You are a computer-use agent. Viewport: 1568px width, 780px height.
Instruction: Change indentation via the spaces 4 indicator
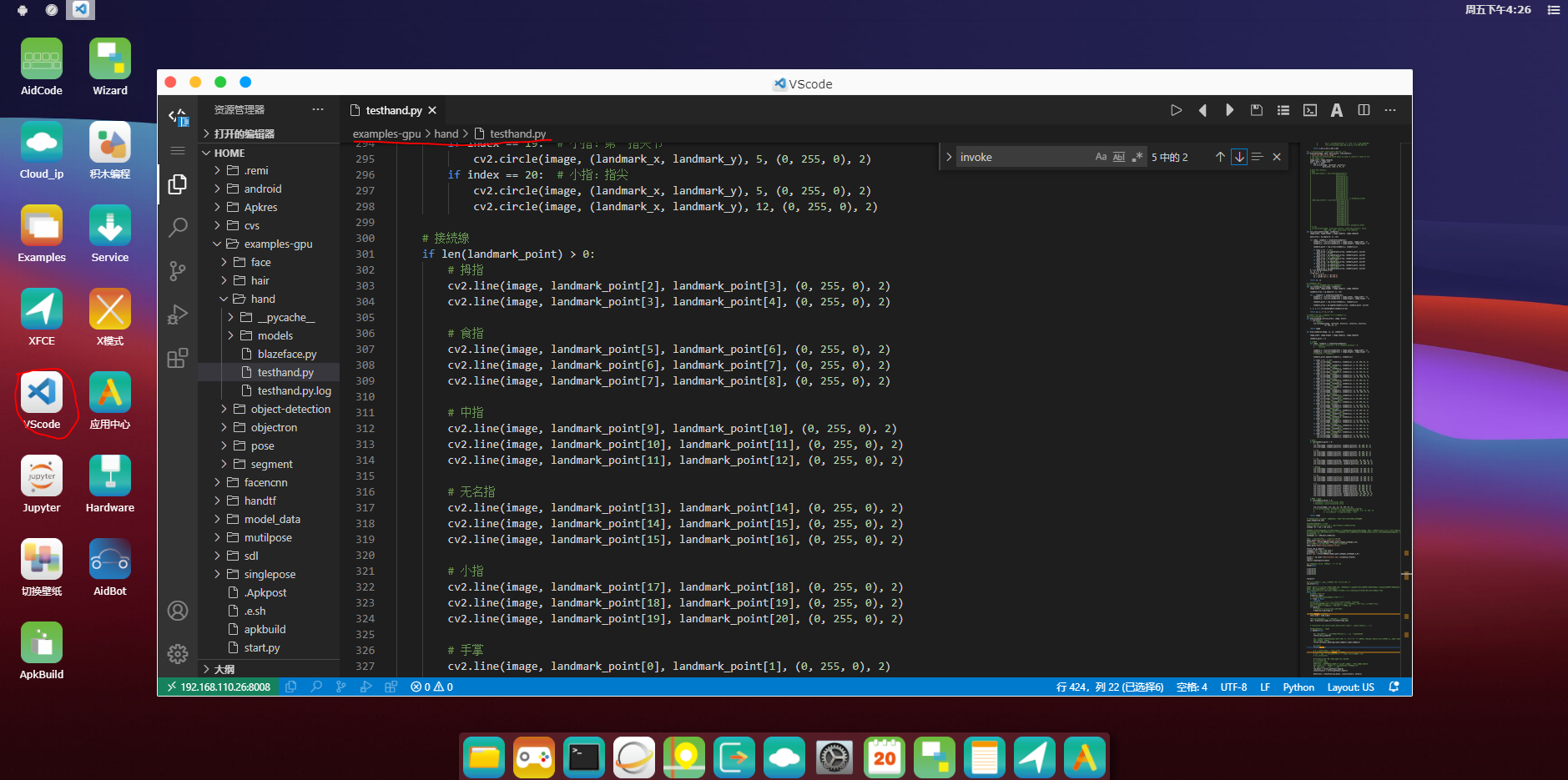point(1192,687)
